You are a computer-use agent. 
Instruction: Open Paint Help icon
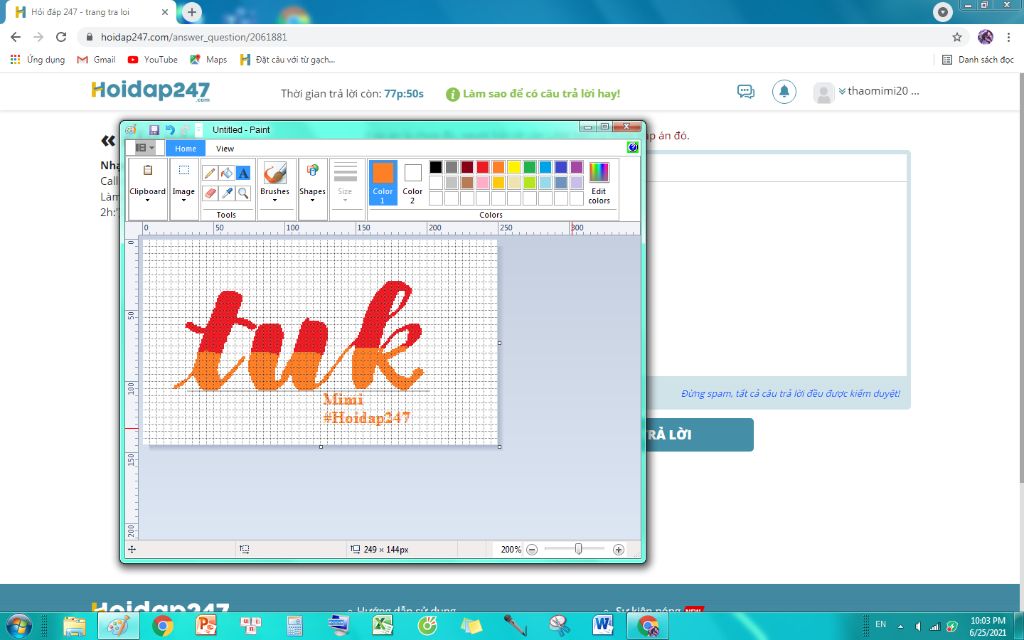(x=632, y=148)
